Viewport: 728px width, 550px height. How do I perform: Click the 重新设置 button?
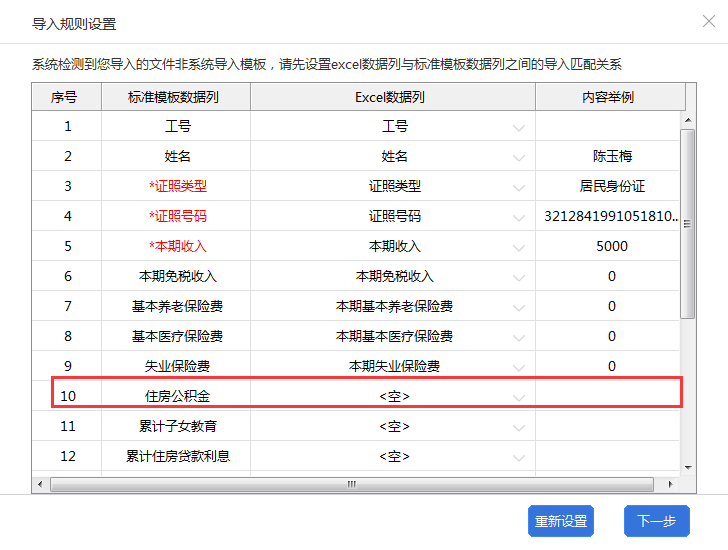tap(561, 521)
